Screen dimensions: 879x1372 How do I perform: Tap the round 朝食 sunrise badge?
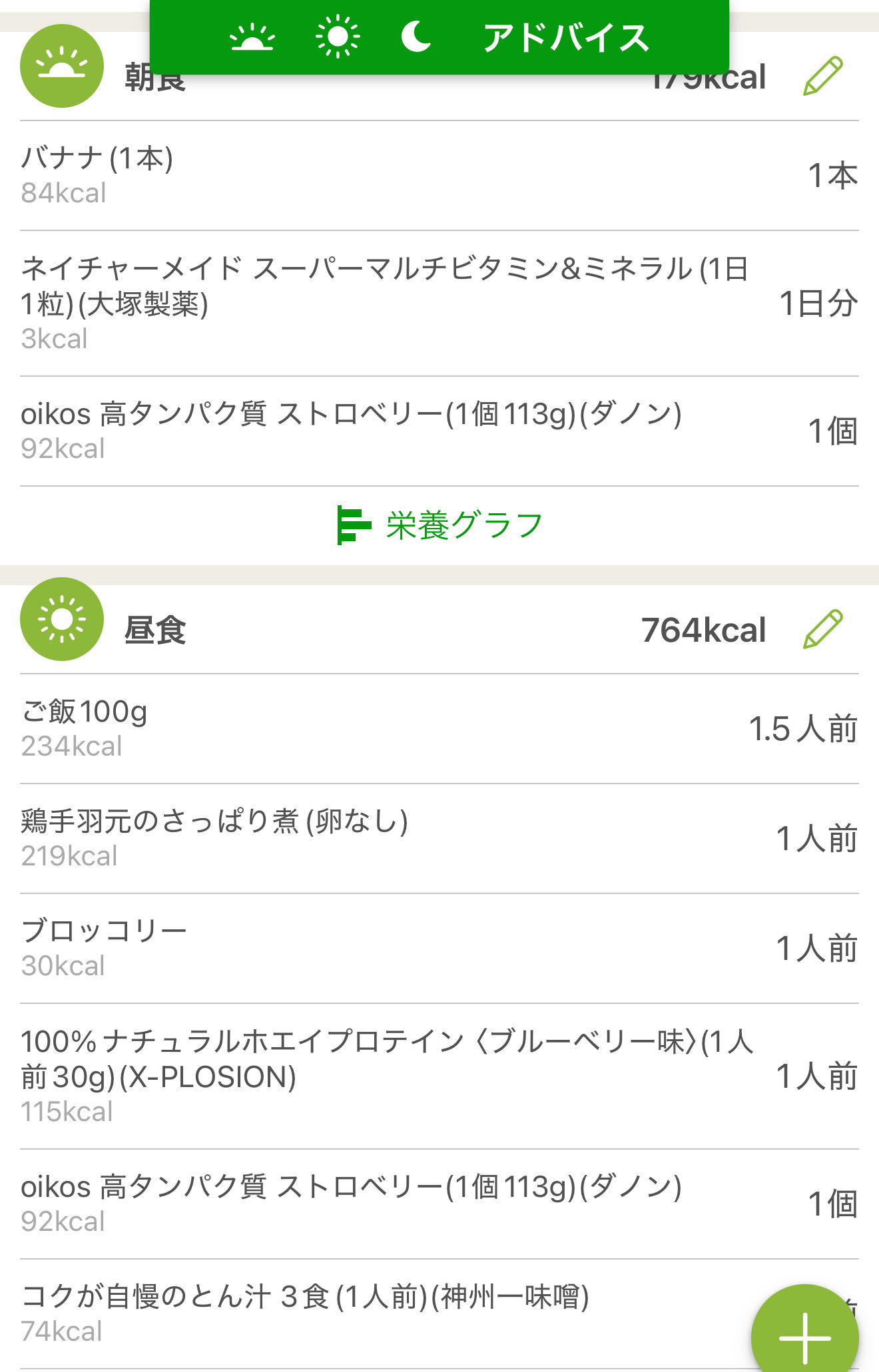(x=62, y=67)
